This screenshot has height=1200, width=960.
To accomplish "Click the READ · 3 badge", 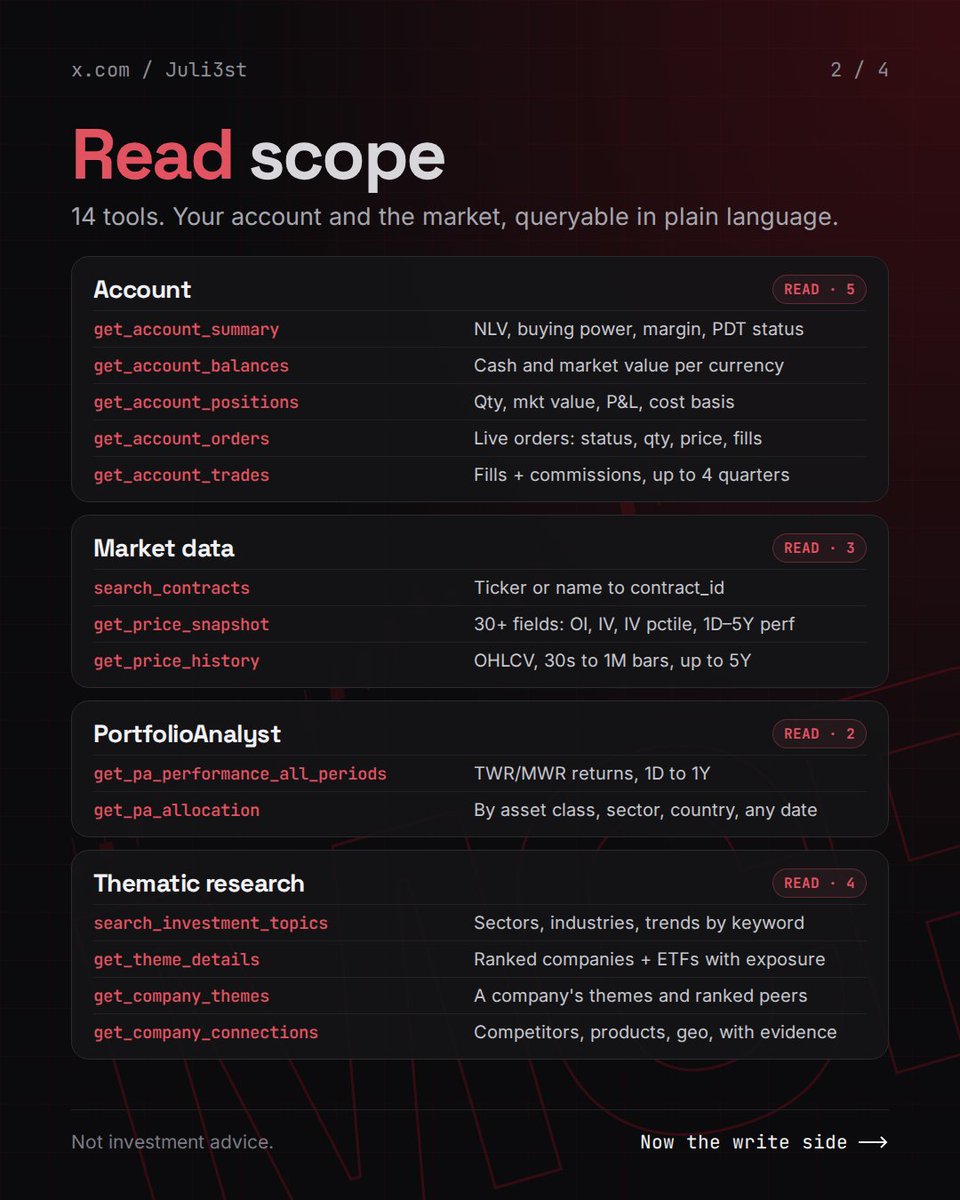I will 819,548.
